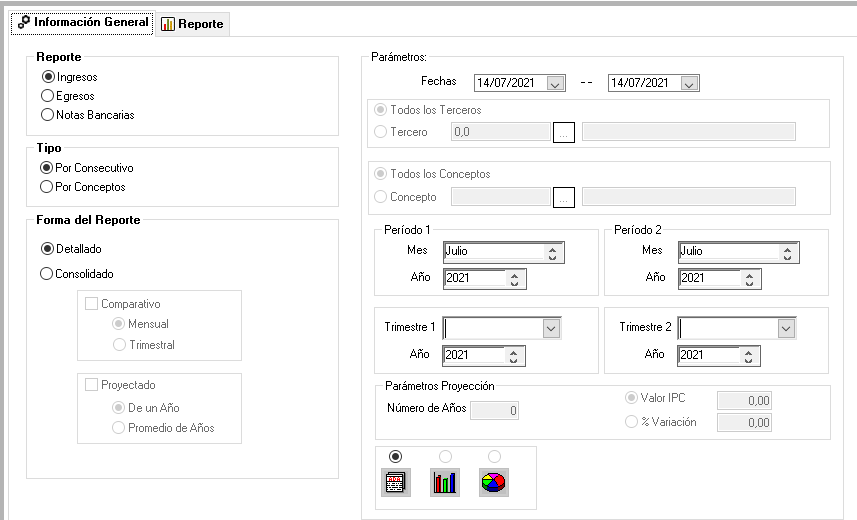Open the start date Fechas dropdown
Screen dimensions: 857x520
tap(556, 84)
